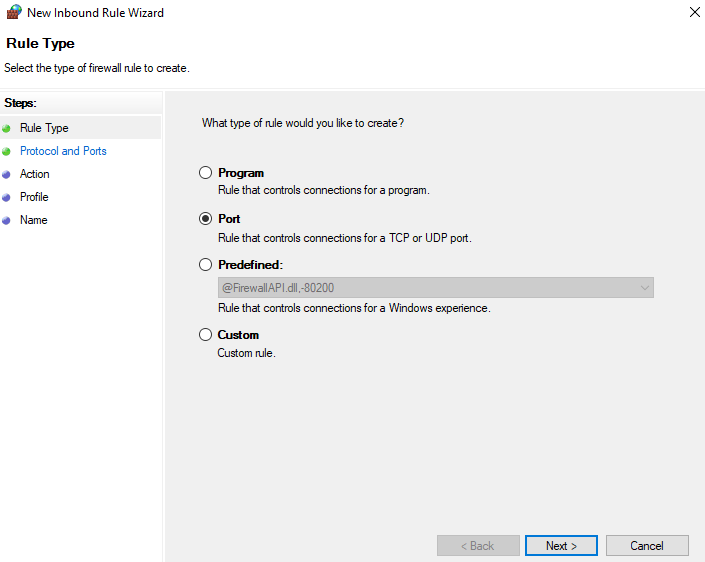Click the blue bullet beside Profile step

6,197
